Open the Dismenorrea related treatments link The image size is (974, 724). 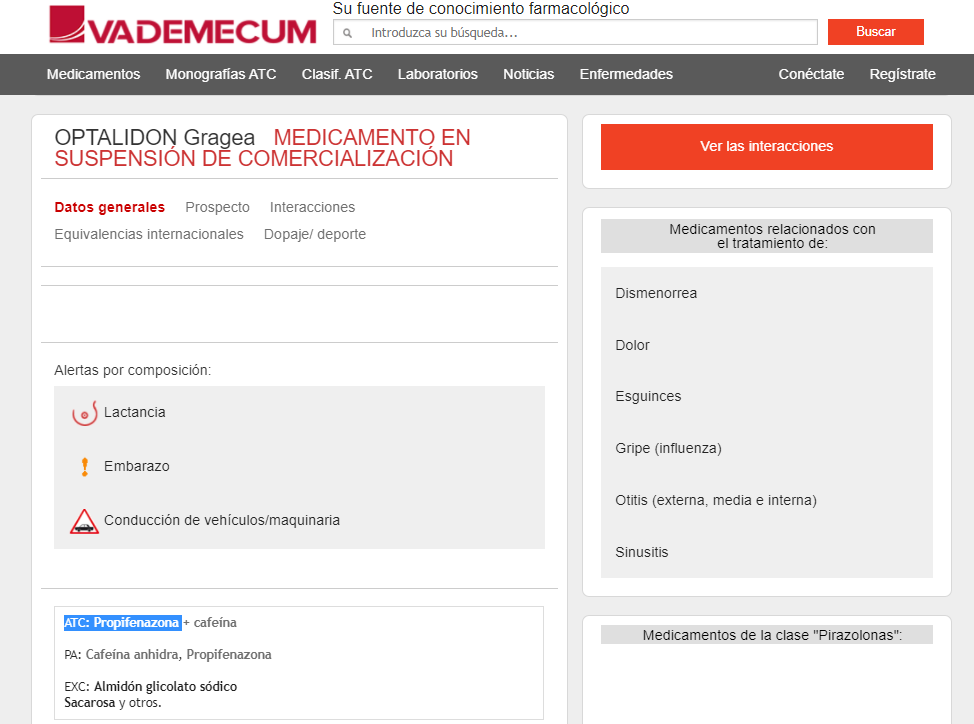656,293
